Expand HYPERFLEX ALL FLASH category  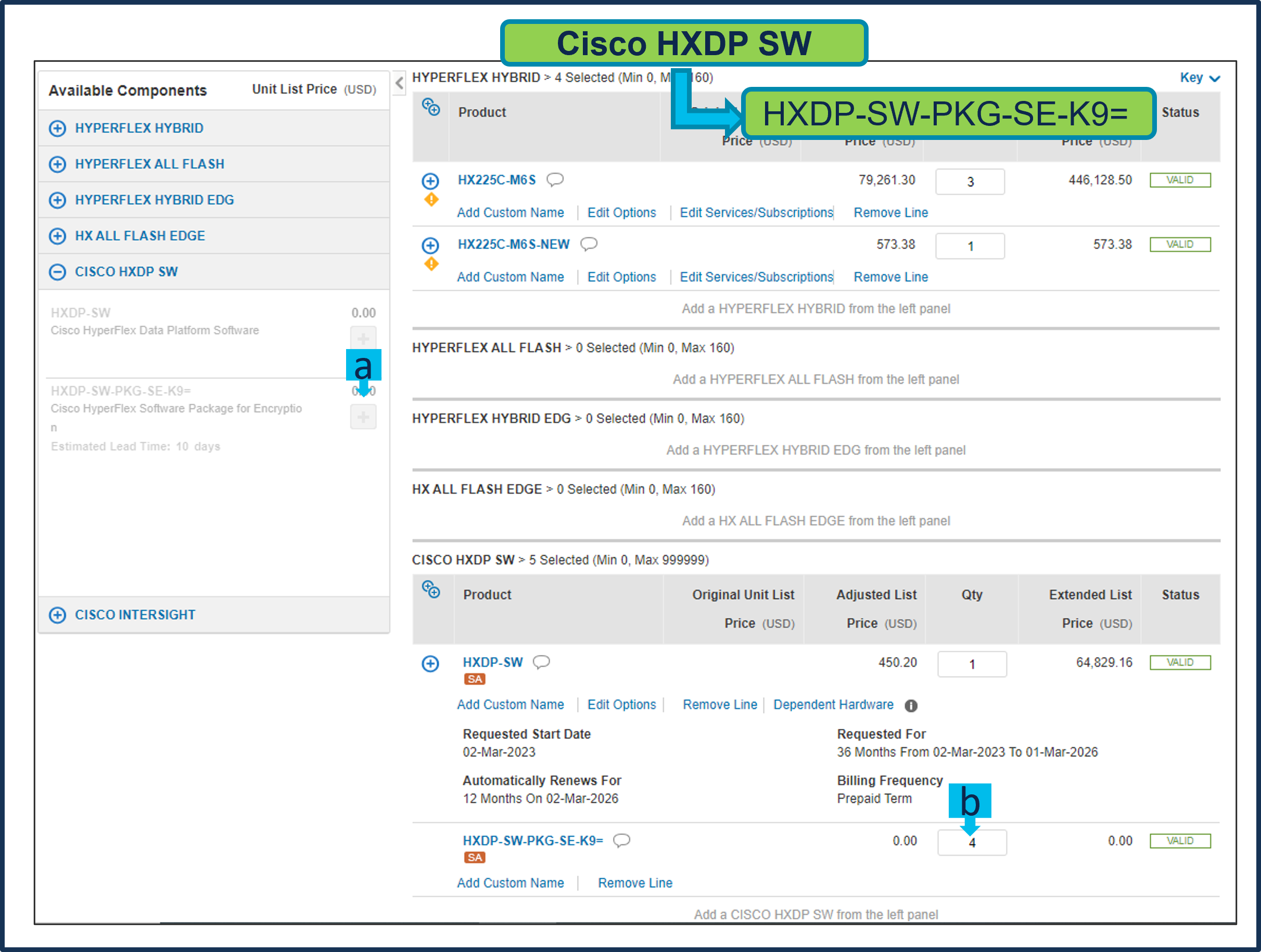tap(57, 164)
